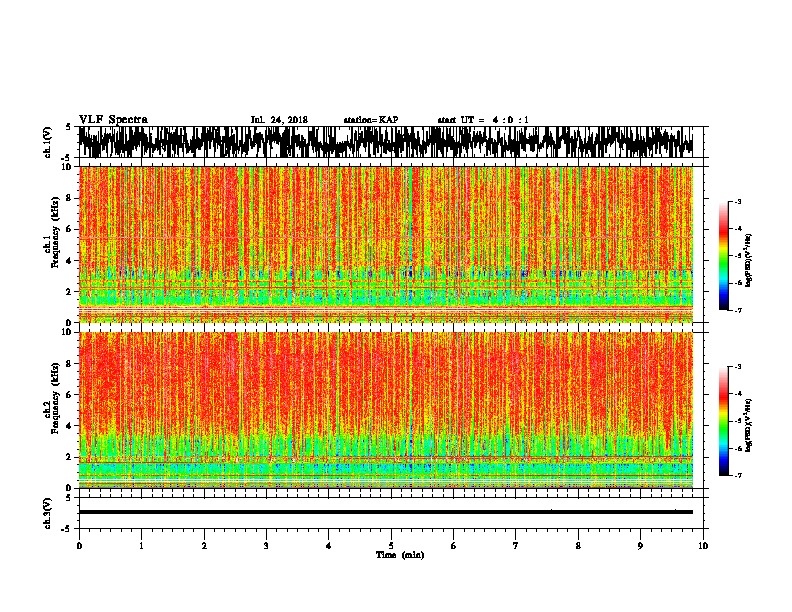Click the ch.2 frequency tick "2"
Viewport: 792px width, 612px height.
tap(70, 457)
